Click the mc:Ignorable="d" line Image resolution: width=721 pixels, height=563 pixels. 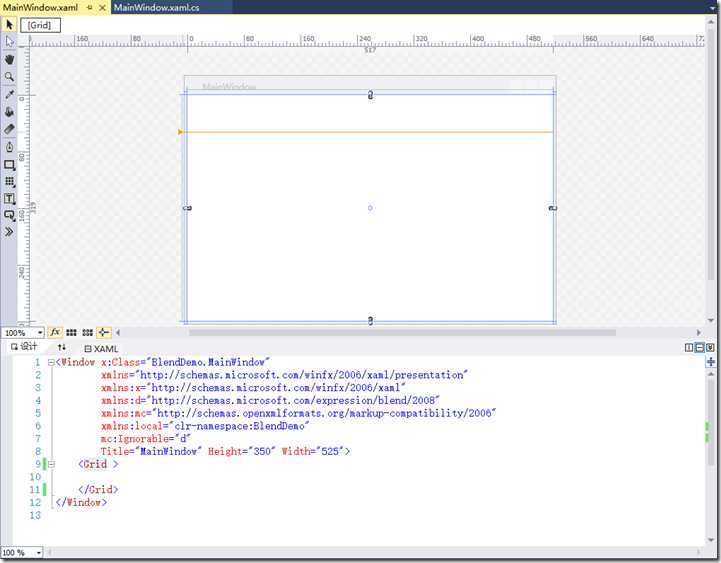146,439
